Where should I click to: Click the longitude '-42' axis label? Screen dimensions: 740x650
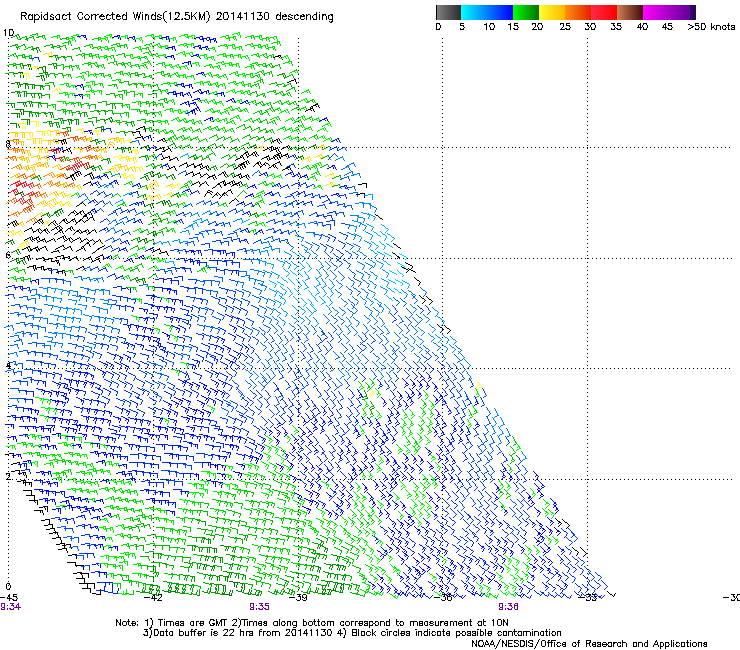153,598
